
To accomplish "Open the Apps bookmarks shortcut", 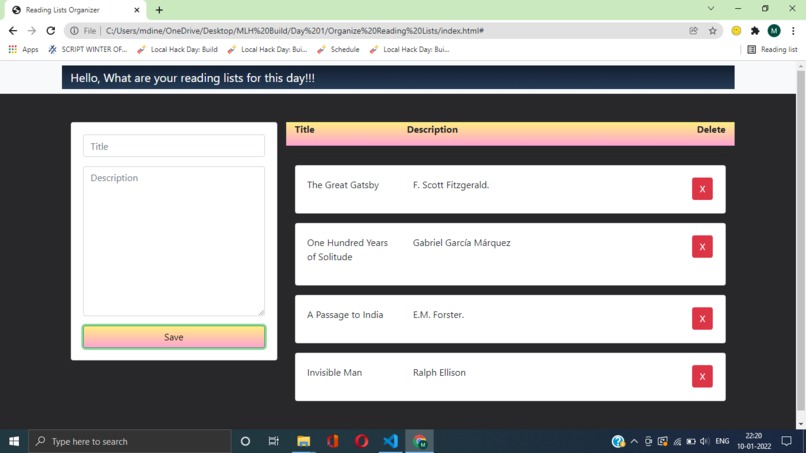I will pos(23,49).
